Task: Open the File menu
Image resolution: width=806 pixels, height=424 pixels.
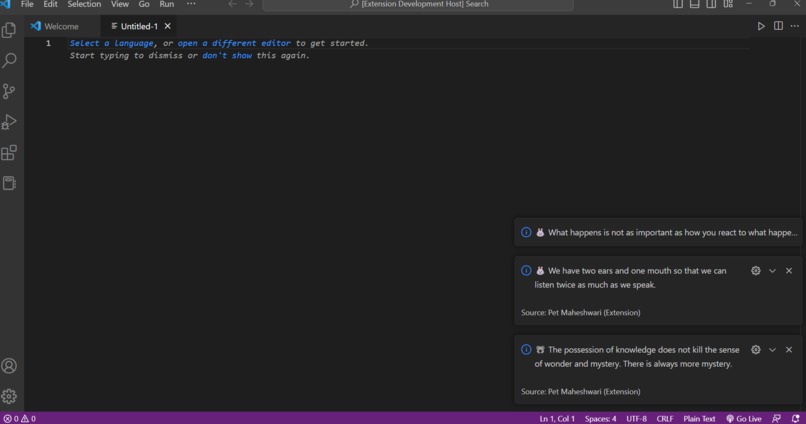Action: (27, 4)
